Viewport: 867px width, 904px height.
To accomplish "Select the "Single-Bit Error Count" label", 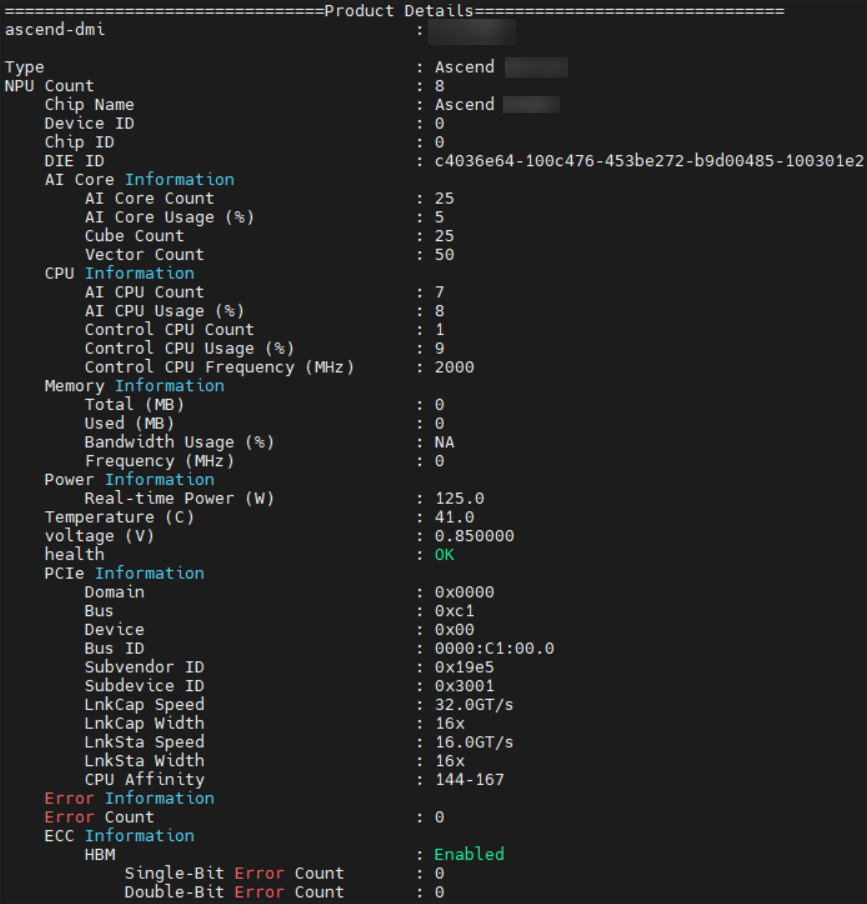I will [x=234, y=873].
